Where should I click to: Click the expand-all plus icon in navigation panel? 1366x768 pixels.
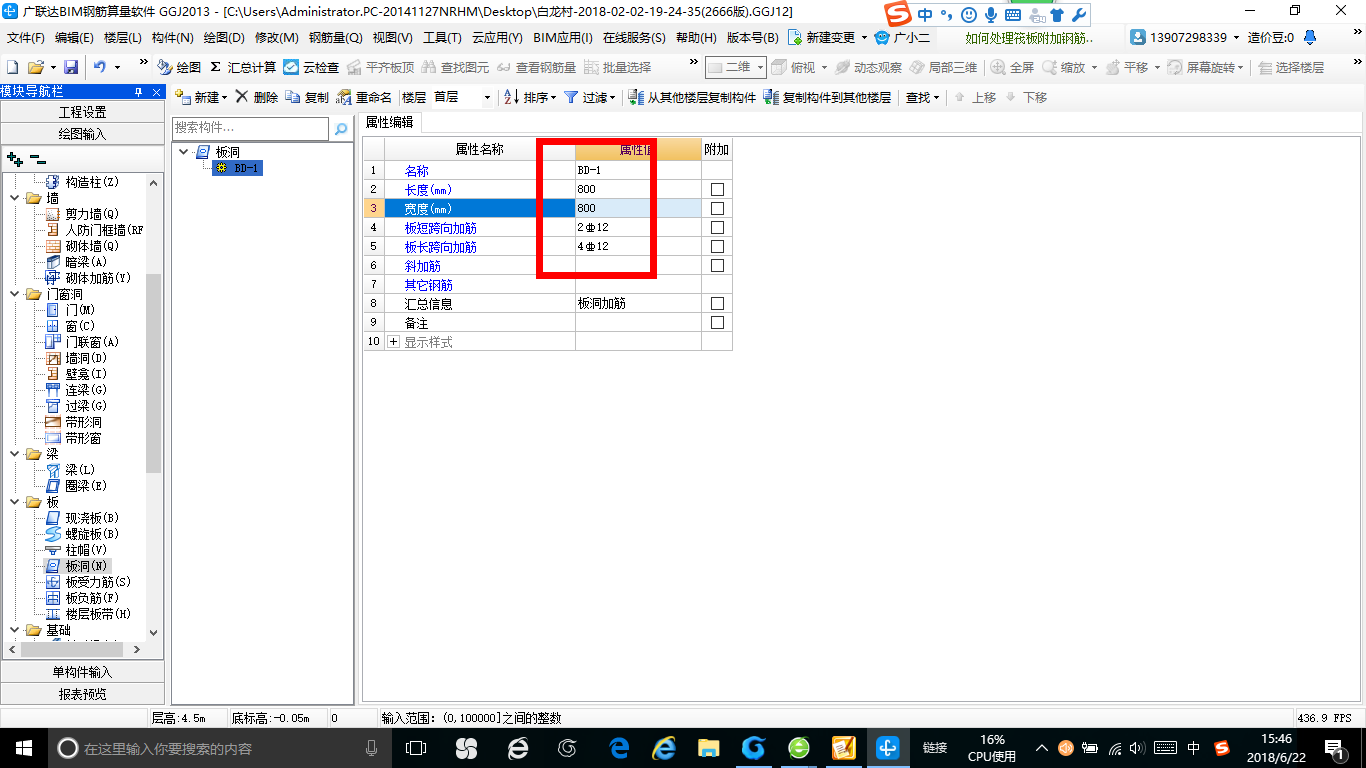(15, 158)
